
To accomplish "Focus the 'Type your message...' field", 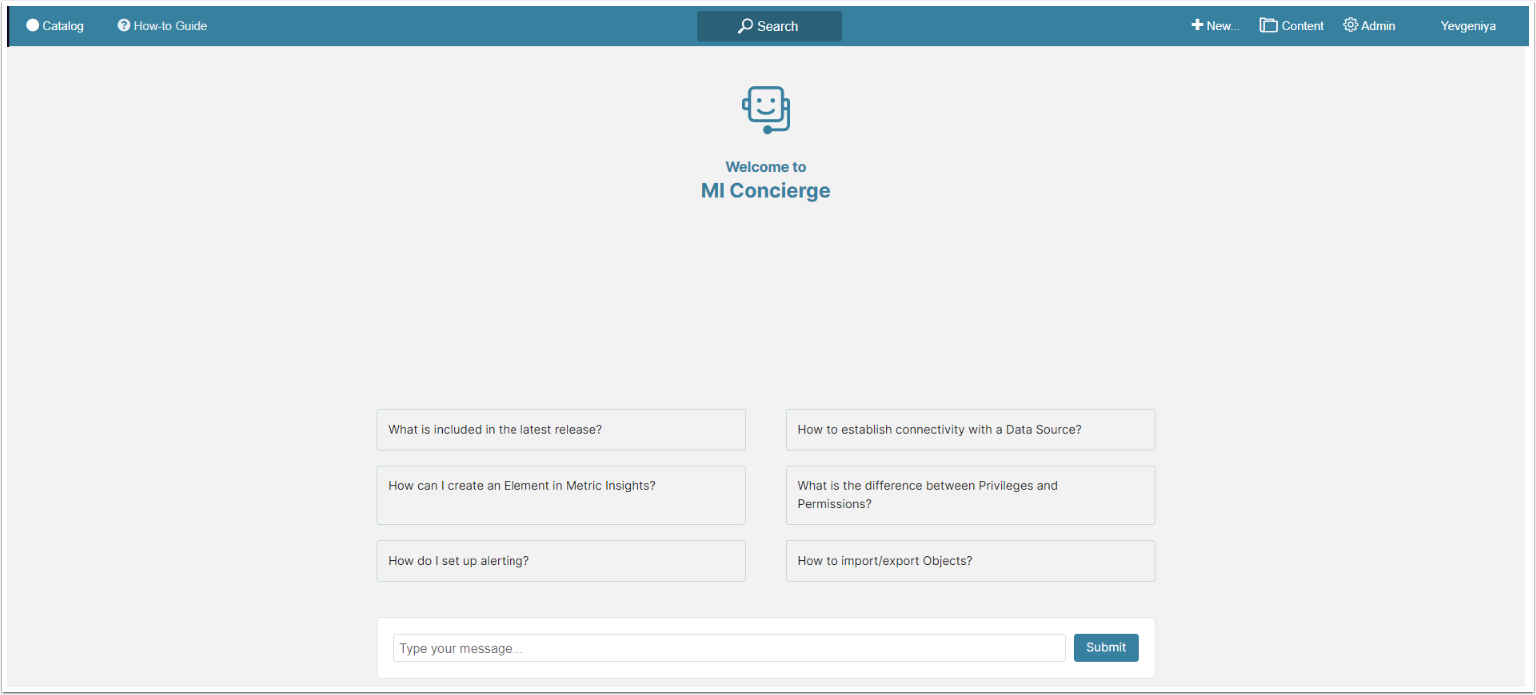I will (729, 648).
